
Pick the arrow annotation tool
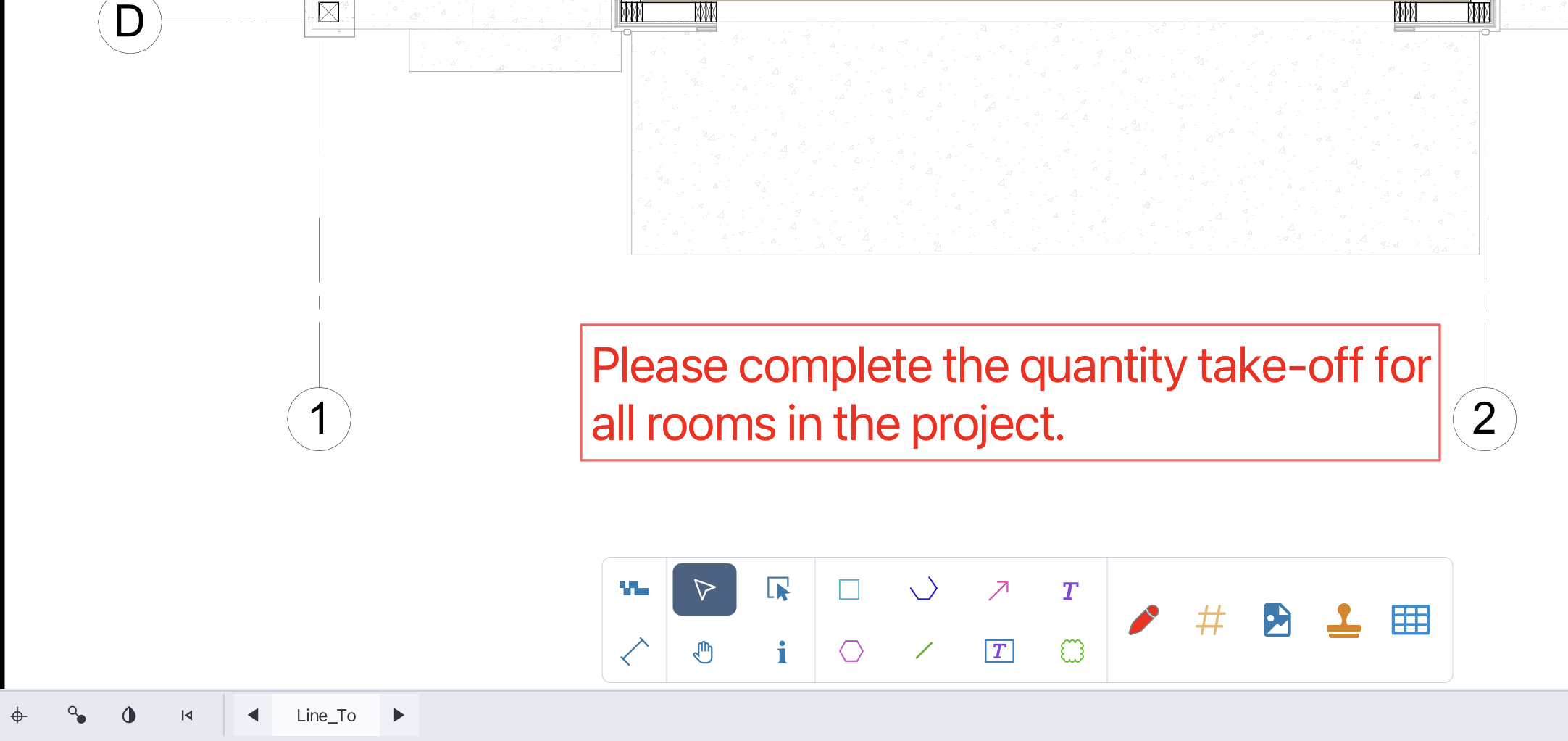(x=998, y=589)
